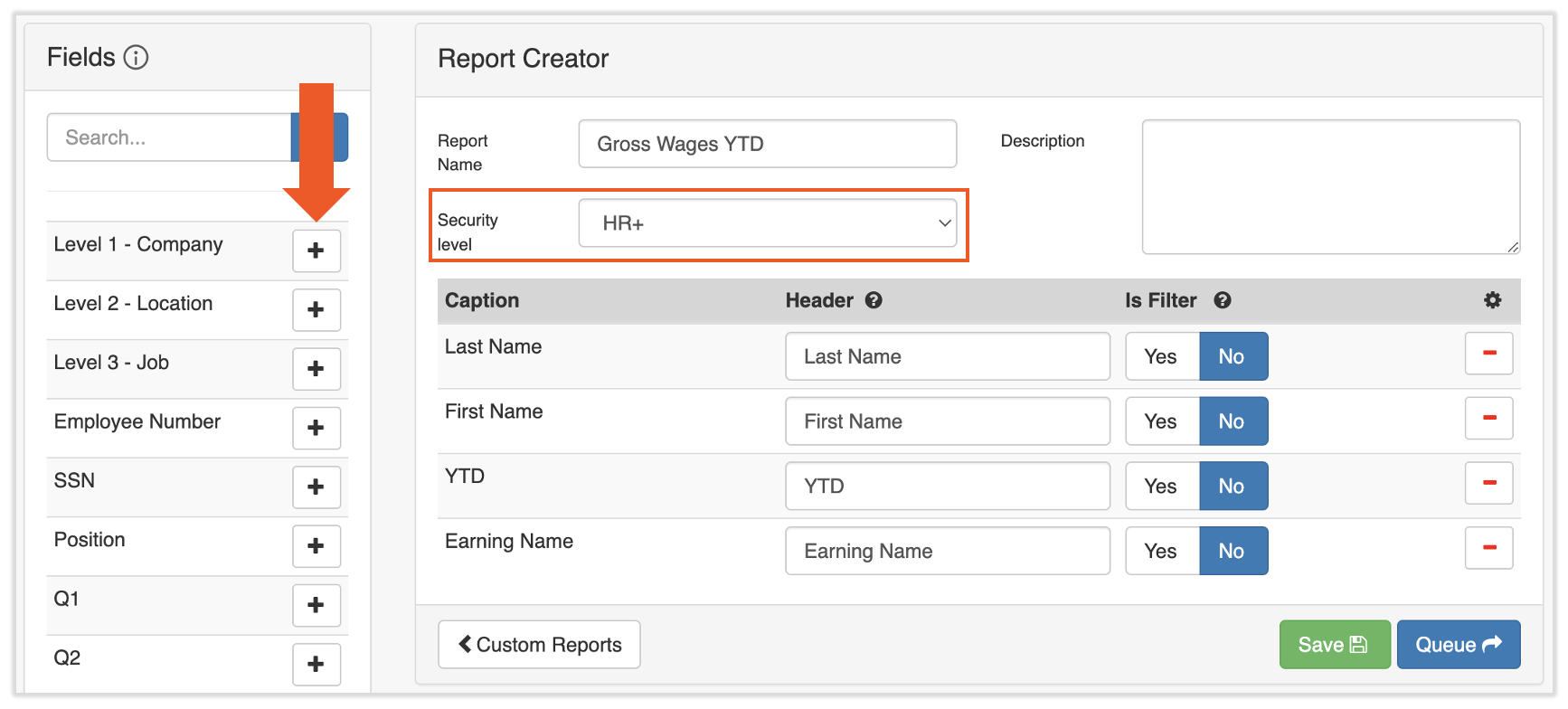This screenshot has width=1568, height=709.
Task: Queue the report
Action: [x=1458, y=644]
